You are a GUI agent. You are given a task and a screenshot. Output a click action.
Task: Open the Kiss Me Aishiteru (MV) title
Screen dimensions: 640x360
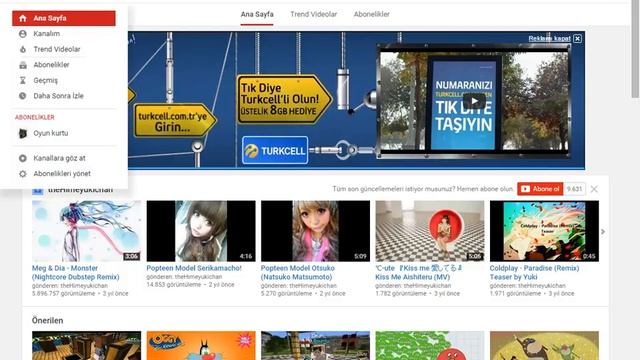419,272
